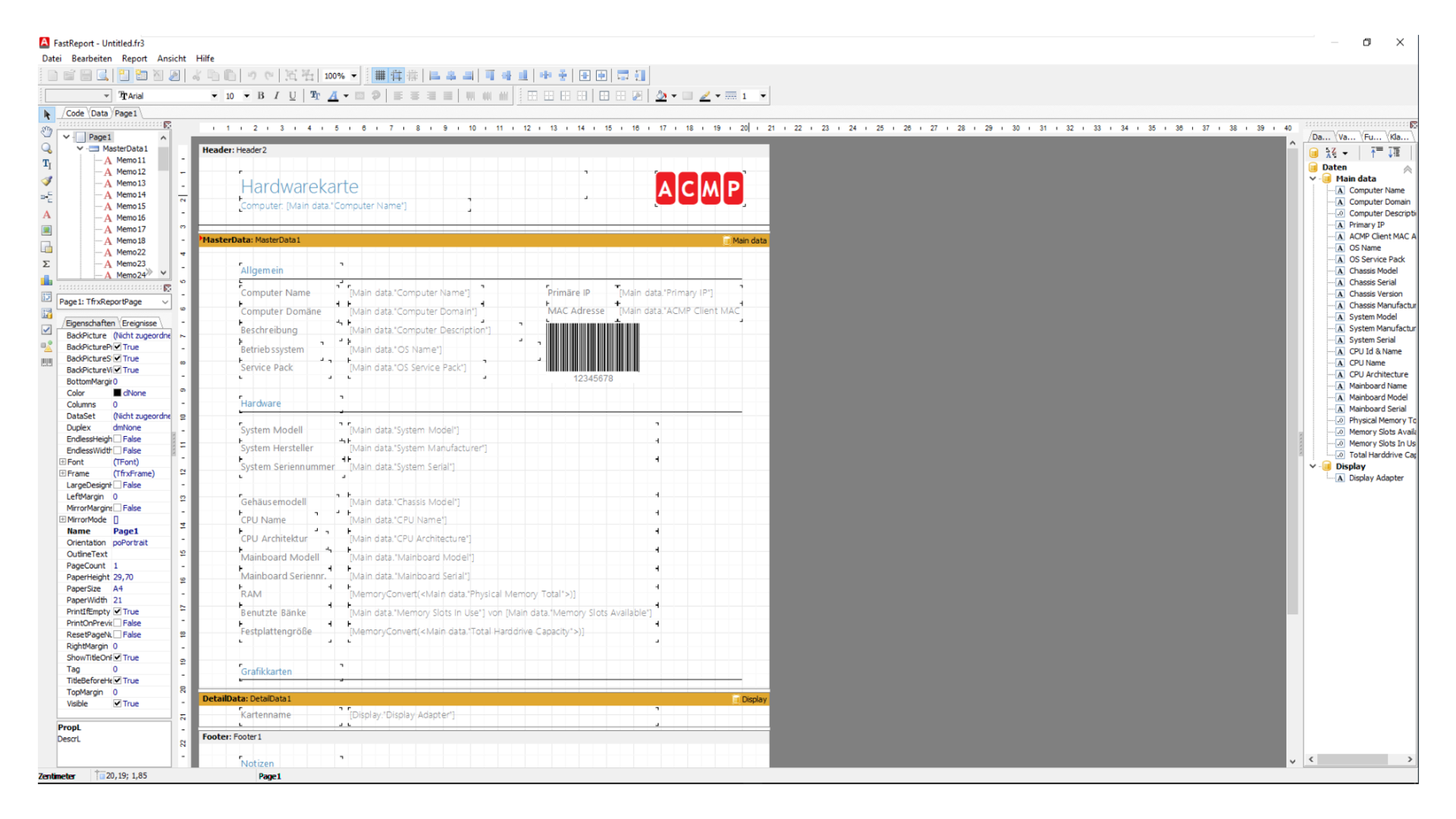This screenshot has width=1456, height=819.
Task: Toggle the LargeDesignHeight checkbox
Action: tap(118, 485)
